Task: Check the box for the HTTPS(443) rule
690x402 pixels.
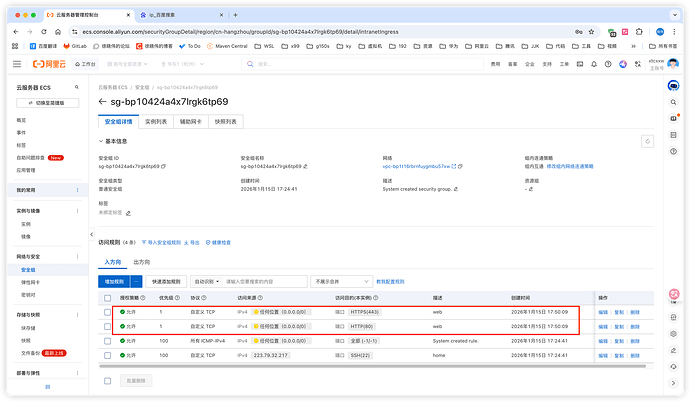Action: [108, 312]
